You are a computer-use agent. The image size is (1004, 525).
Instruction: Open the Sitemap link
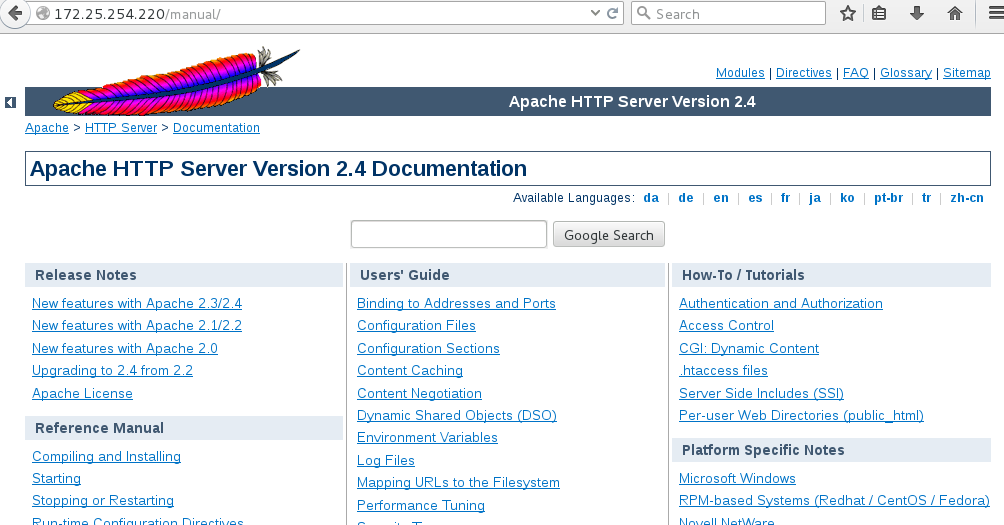pos(967,73)
